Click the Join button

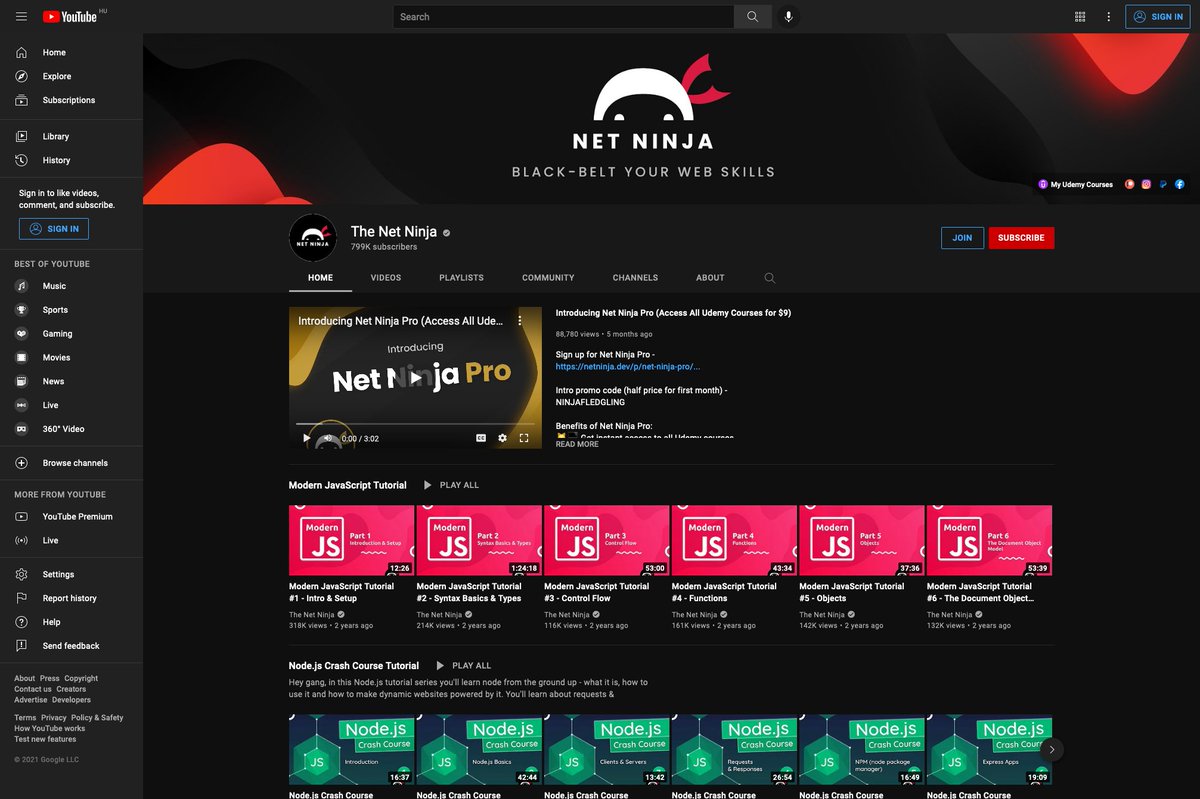962,238
